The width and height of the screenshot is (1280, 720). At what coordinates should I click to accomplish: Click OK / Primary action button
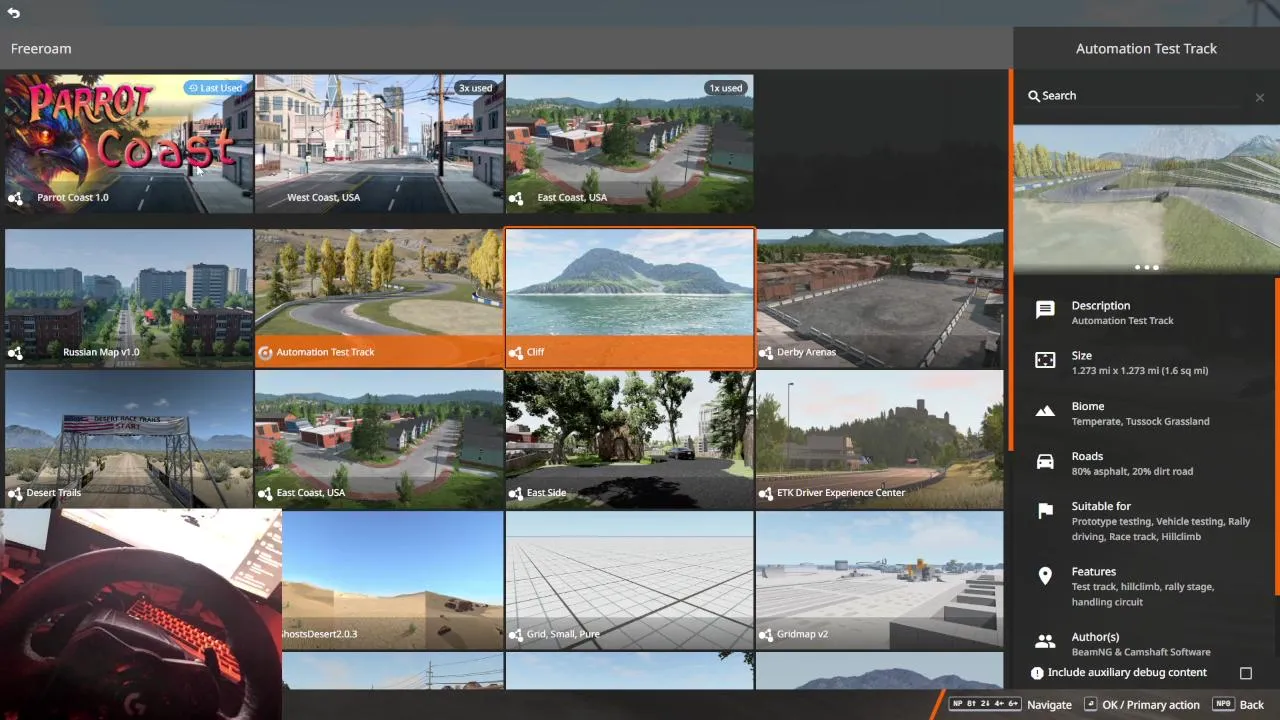(x=1141, y=704)
